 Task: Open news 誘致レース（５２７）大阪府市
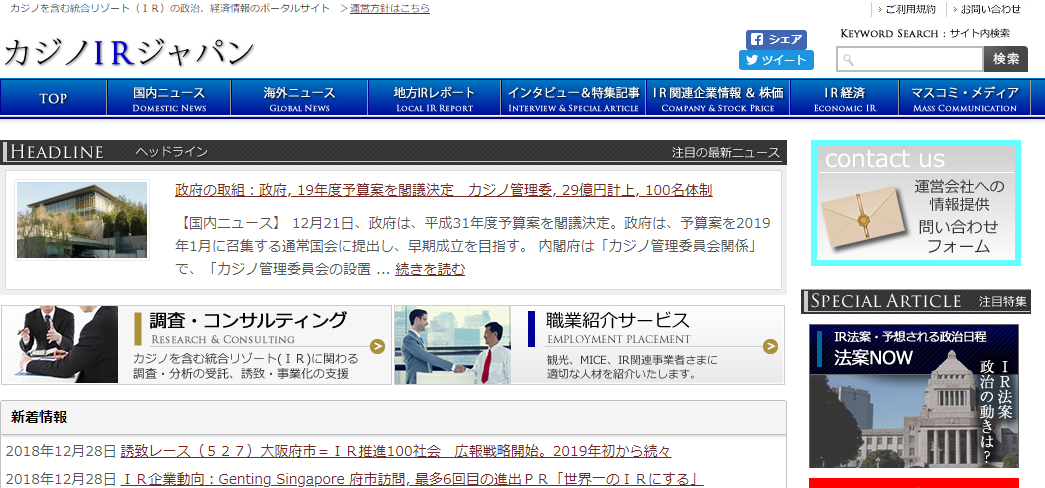[x=396, y=451]
